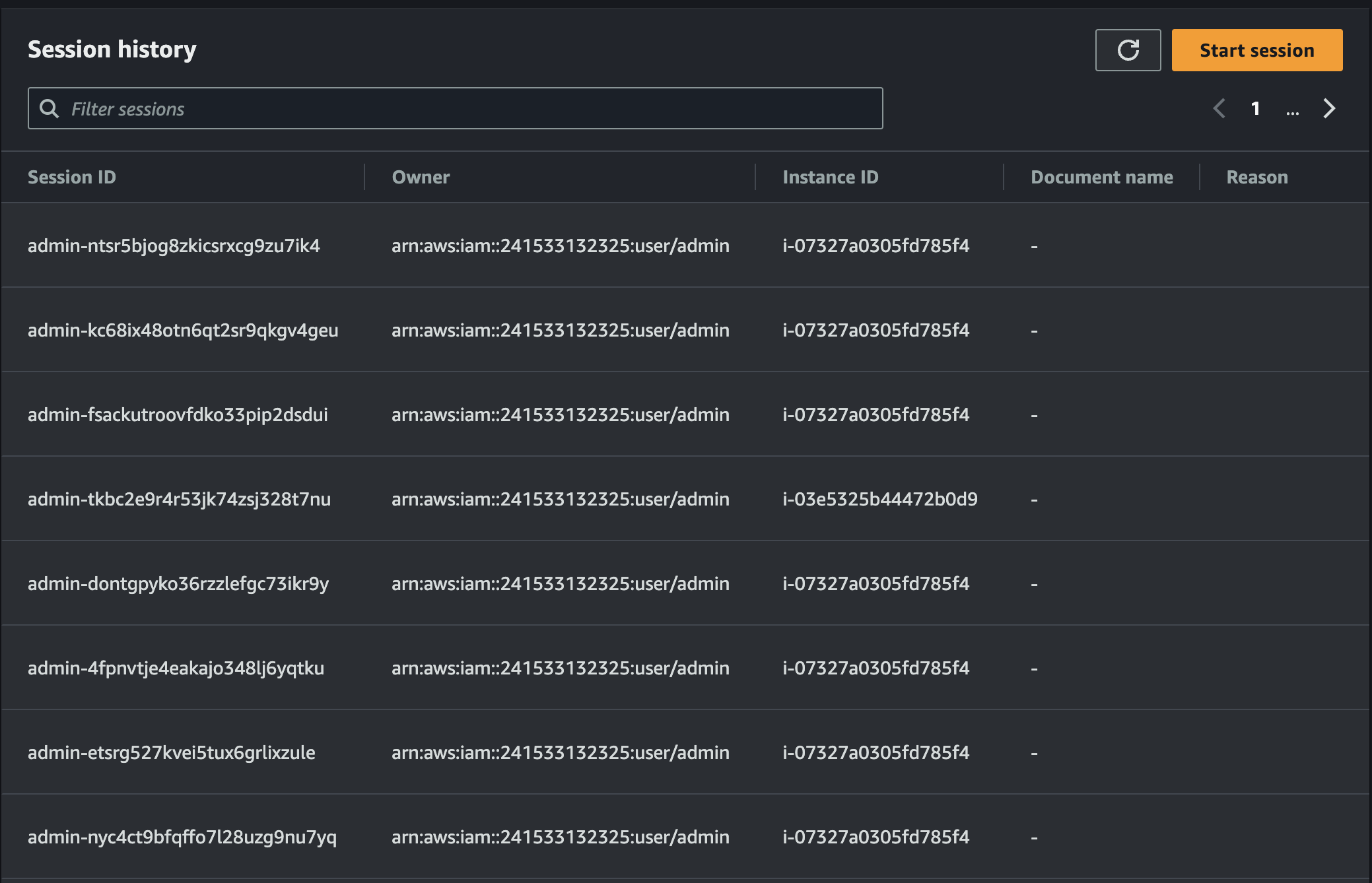
Task: Click the pagination ellipsis
Action: [1292, 110]
